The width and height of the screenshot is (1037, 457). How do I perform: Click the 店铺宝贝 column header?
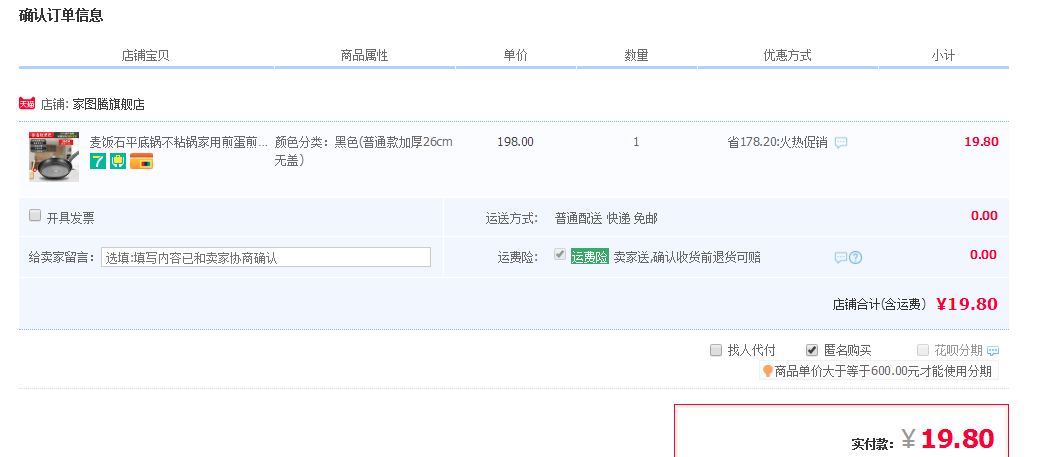click(x=145, y=56)
